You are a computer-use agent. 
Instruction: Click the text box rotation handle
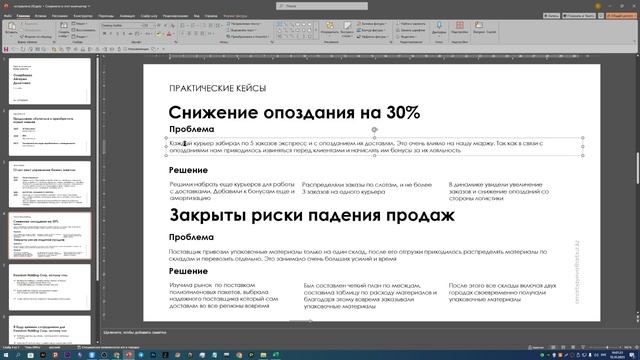coord(374,130)
